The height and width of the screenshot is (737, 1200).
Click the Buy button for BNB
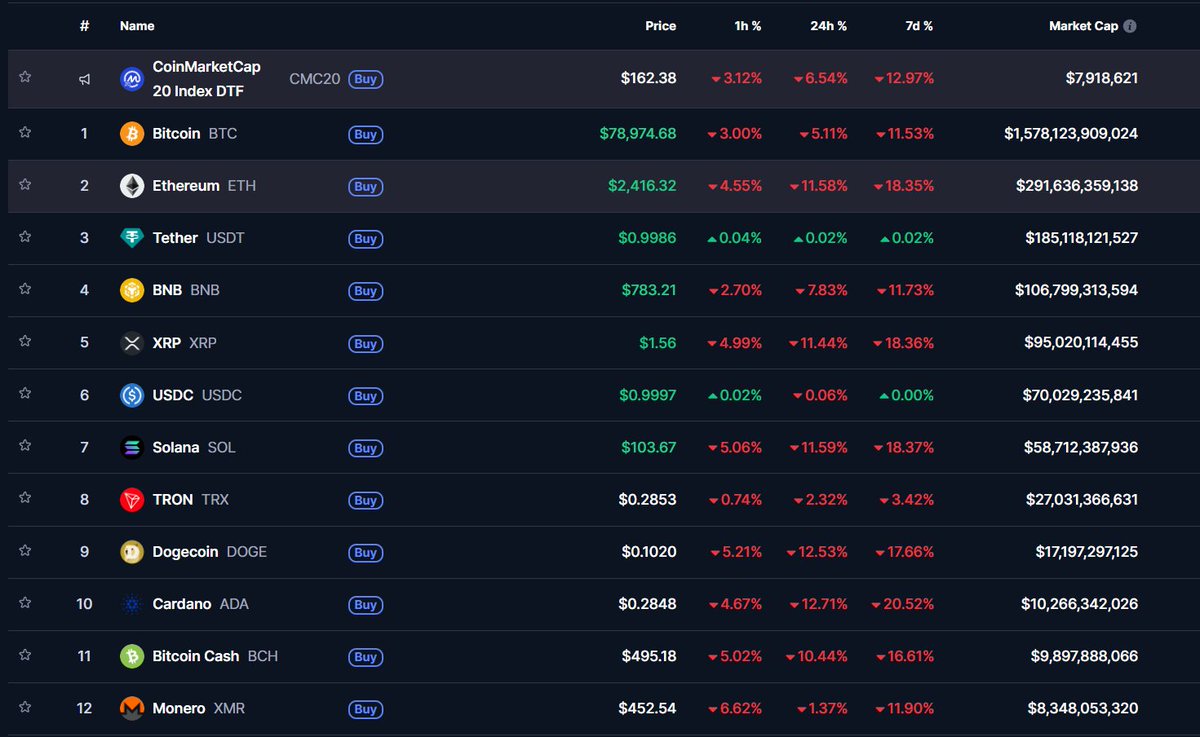[366, 291]
